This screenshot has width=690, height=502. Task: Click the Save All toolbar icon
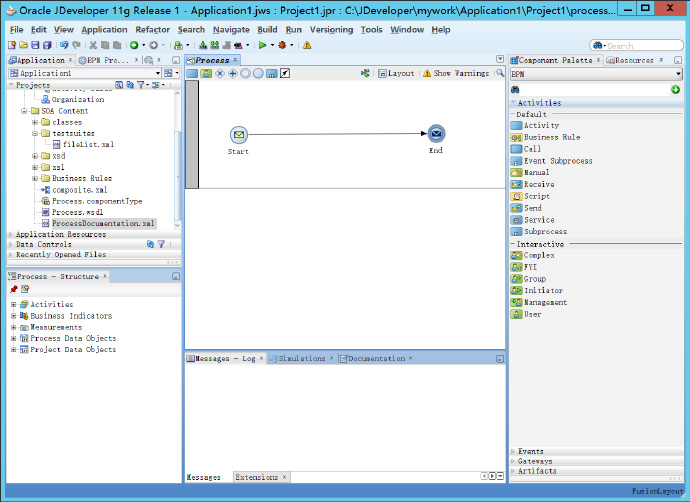[47, 45]
